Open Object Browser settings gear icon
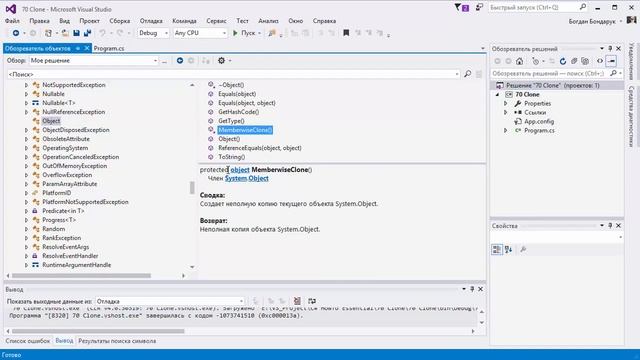Image resolution: width=640 pixels, height=360 pixels. click(x=221, y=60)
